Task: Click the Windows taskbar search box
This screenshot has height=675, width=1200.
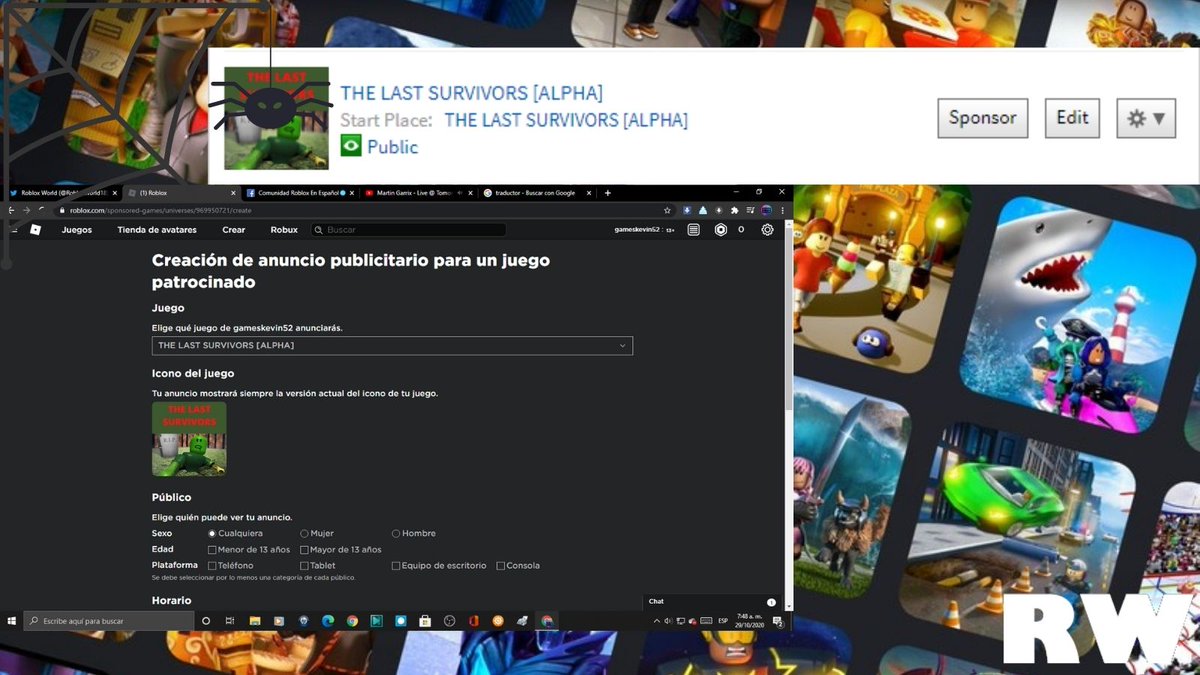Action: click(x=109, y=621)
